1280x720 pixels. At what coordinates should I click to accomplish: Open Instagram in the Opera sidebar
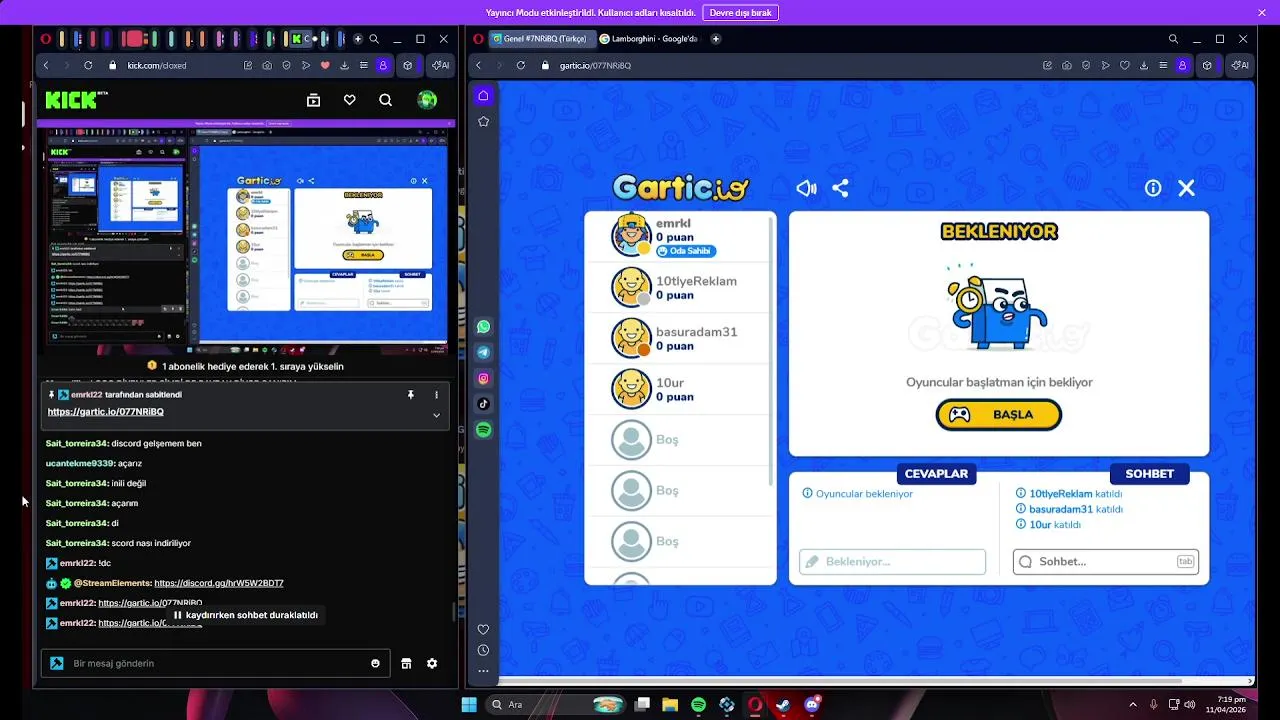(483, 378)
